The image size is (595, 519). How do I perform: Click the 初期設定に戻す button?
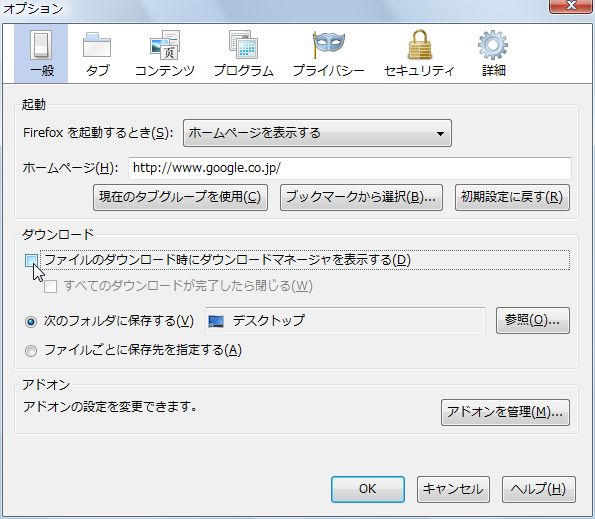tap(512, 197)
